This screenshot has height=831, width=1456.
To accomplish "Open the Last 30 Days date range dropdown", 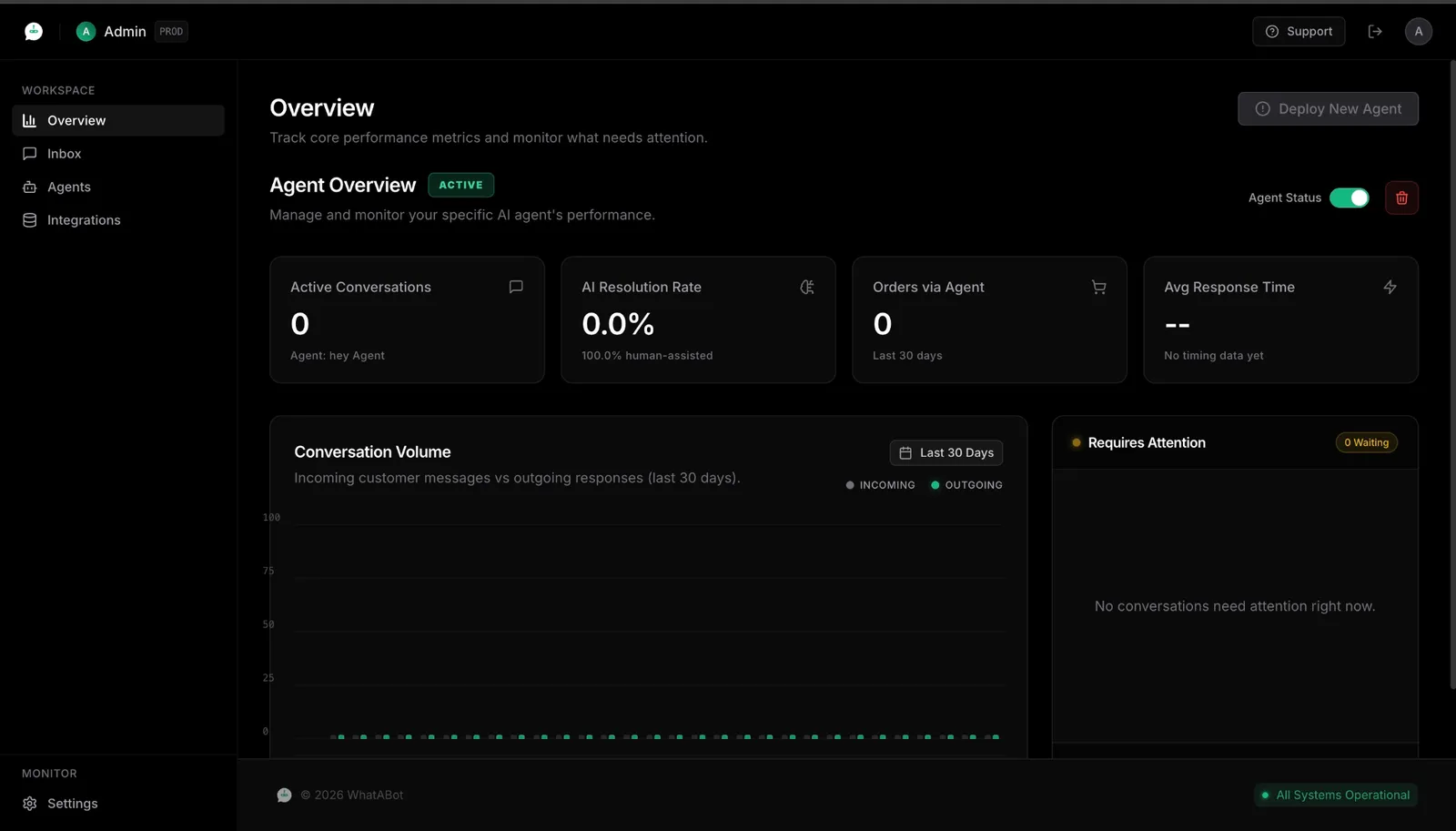I will pyautogui.click(x=946, y=453).
